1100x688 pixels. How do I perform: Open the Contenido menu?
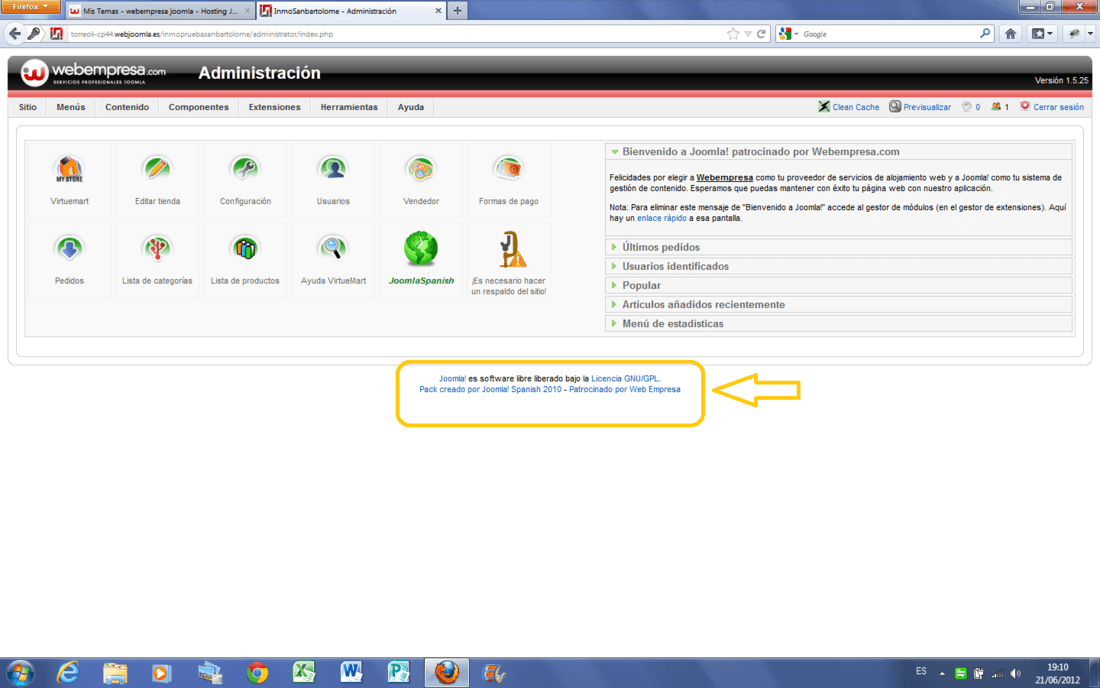[x=127, y=107]
